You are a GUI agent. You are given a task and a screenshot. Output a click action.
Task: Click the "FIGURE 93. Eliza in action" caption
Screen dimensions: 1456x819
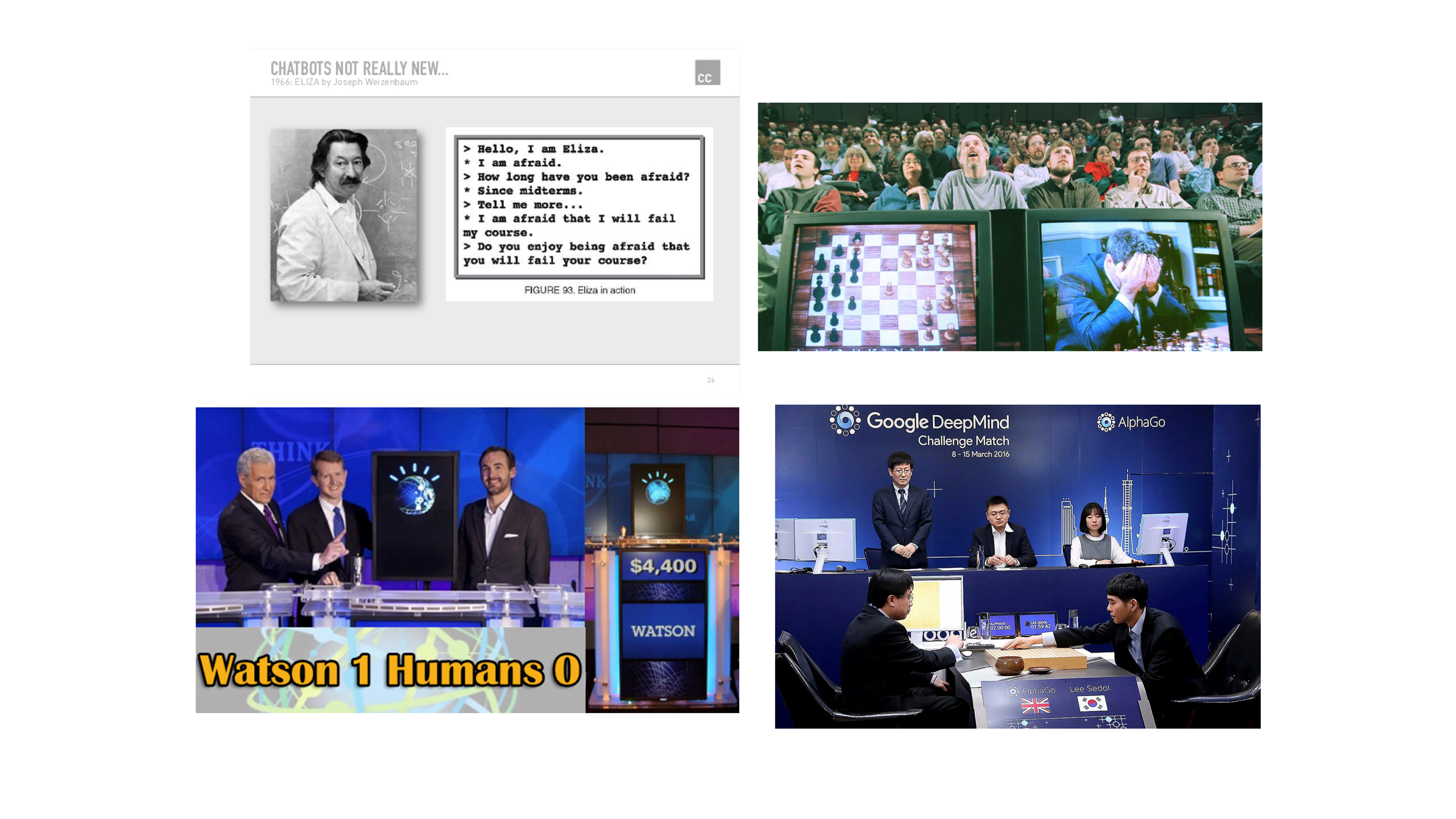tap(579, 290)
